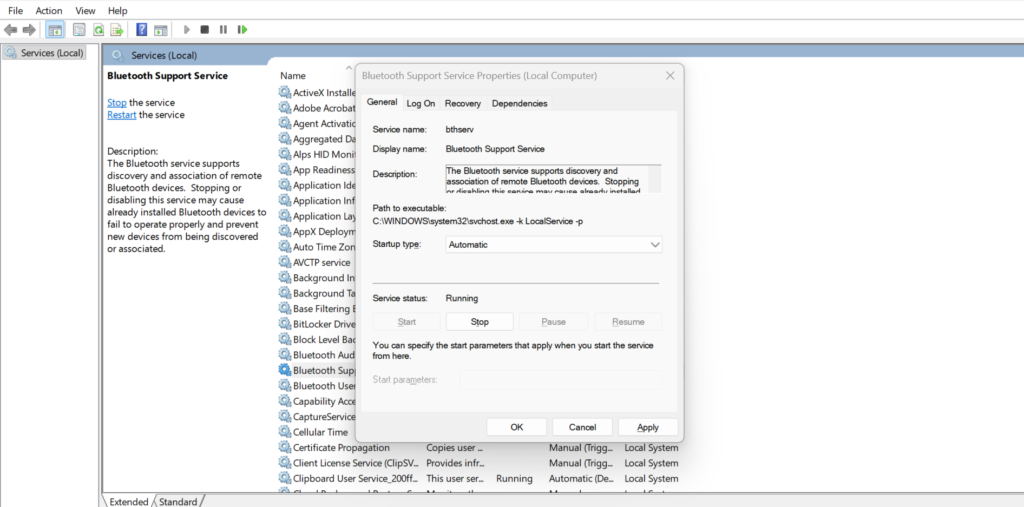This screenshot has height=507, width=1024.
Task: Click the gear icon of AVCTP service
Action: point(285,262)
